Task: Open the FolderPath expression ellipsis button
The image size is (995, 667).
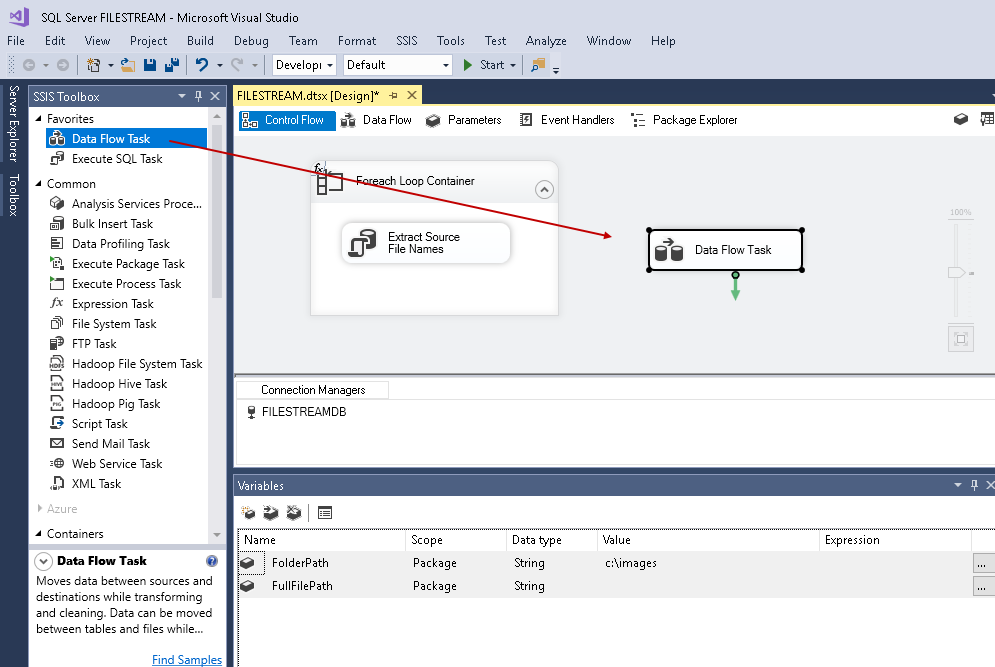Action: 982,563
